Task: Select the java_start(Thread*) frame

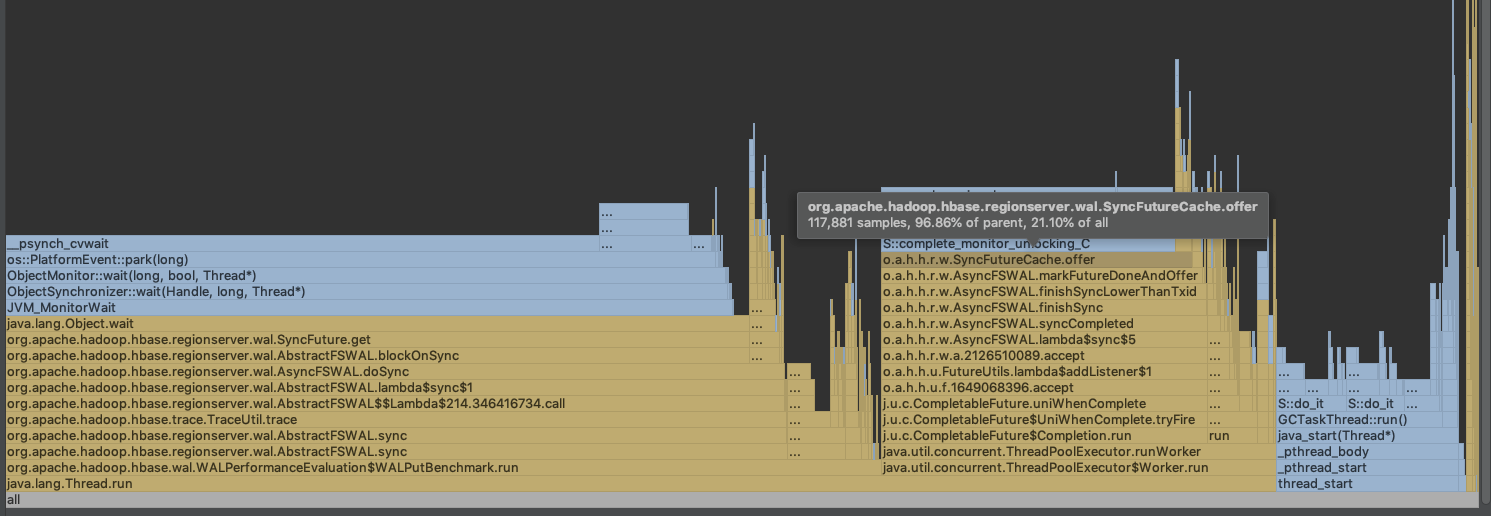Action: coord(1366,435)
